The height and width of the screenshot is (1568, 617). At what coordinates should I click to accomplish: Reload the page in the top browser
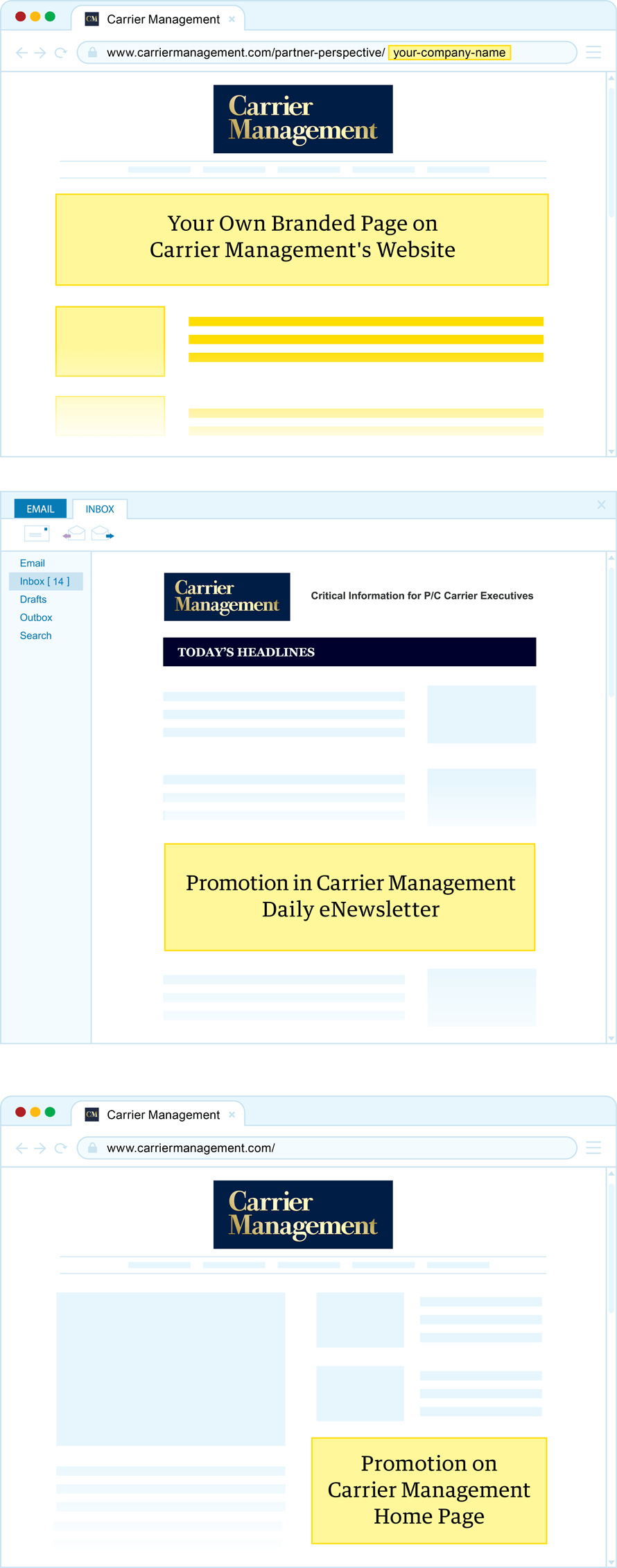(60, 53)
